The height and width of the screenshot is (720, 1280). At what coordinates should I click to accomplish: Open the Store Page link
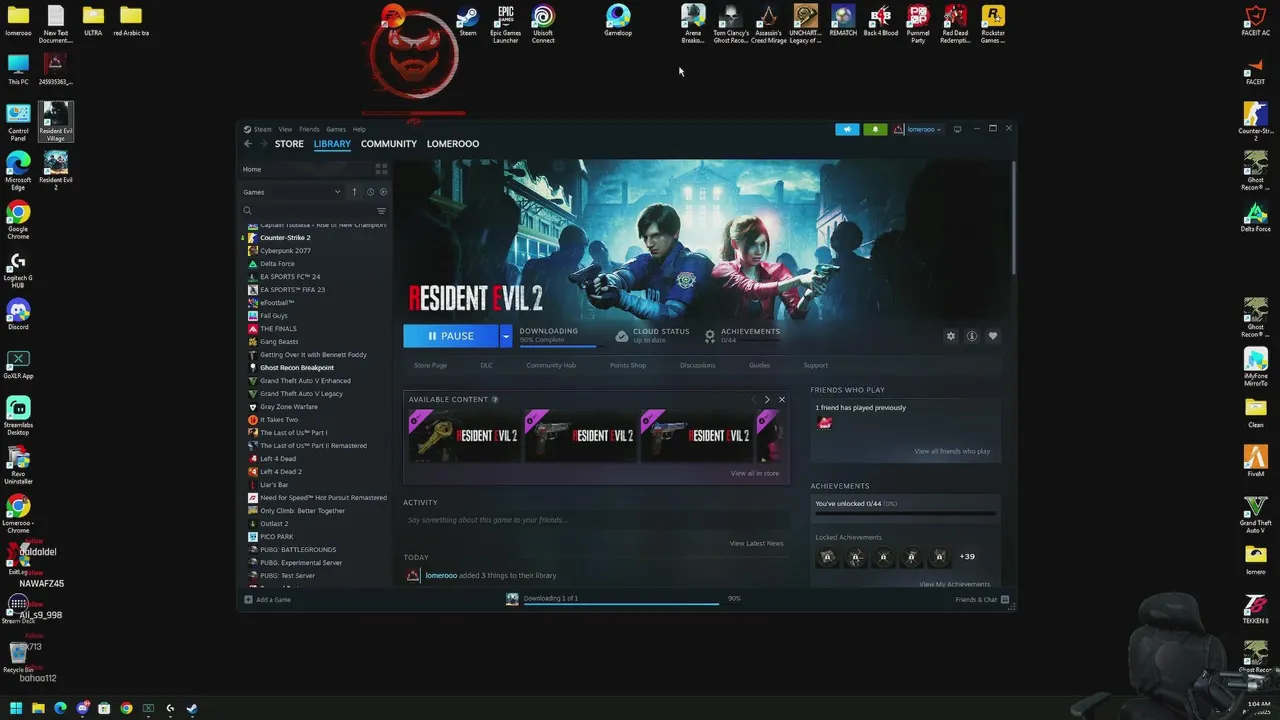coord(431,365)
